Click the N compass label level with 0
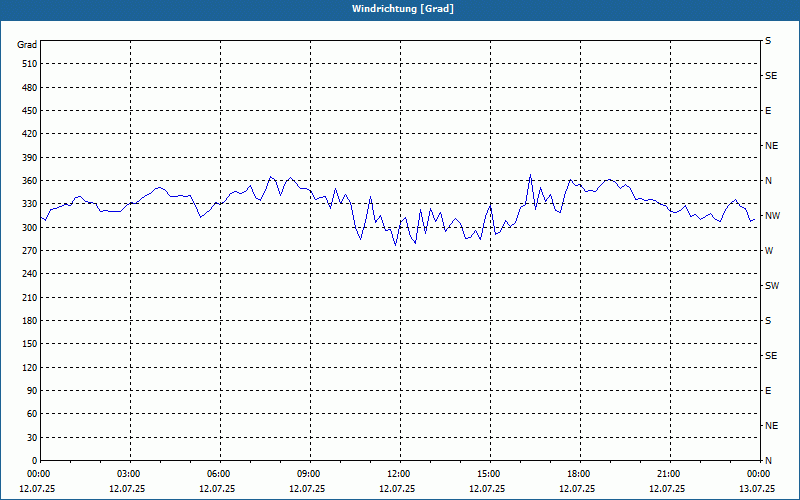The width and height of the screenshot is (800, 500). [x=768, y=460]
